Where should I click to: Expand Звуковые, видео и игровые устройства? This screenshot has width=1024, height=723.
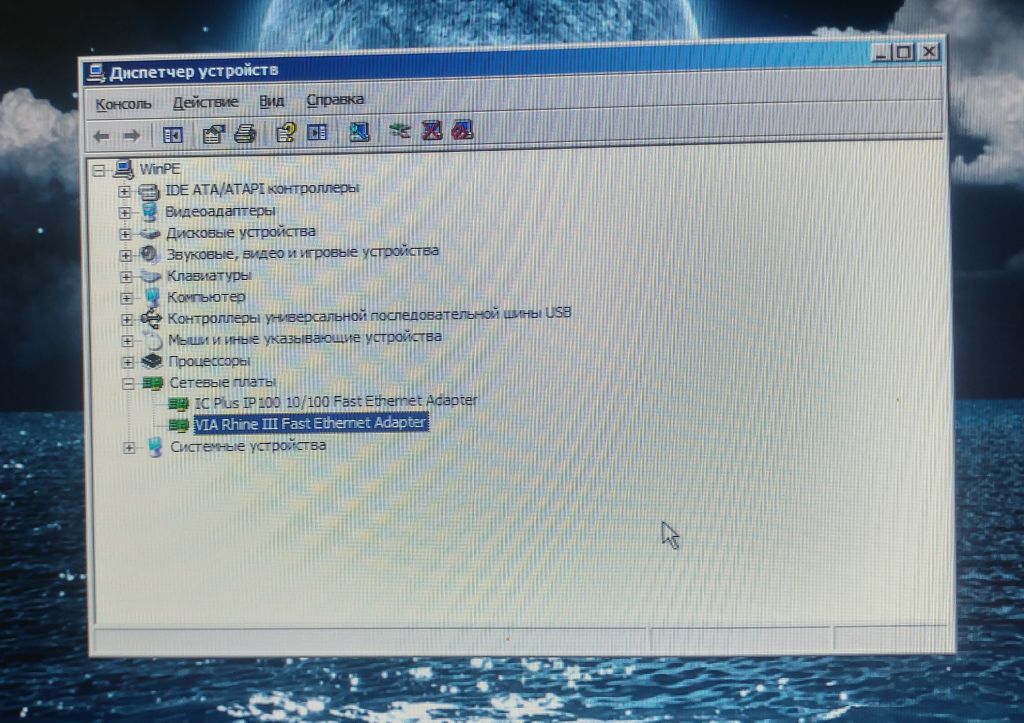(x=125, y=255)
